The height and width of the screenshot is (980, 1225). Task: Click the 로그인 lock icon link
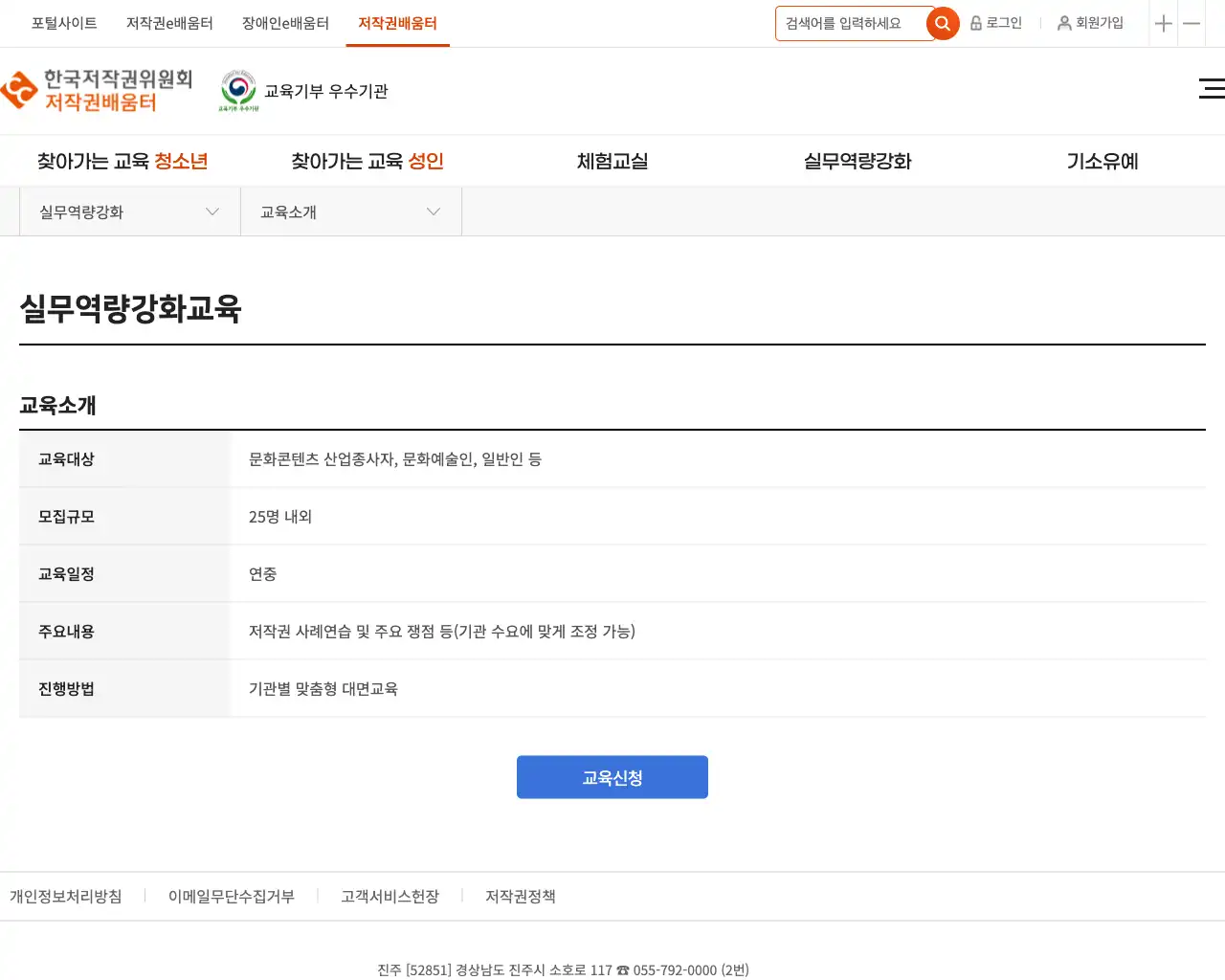click(x=996, y=23)
